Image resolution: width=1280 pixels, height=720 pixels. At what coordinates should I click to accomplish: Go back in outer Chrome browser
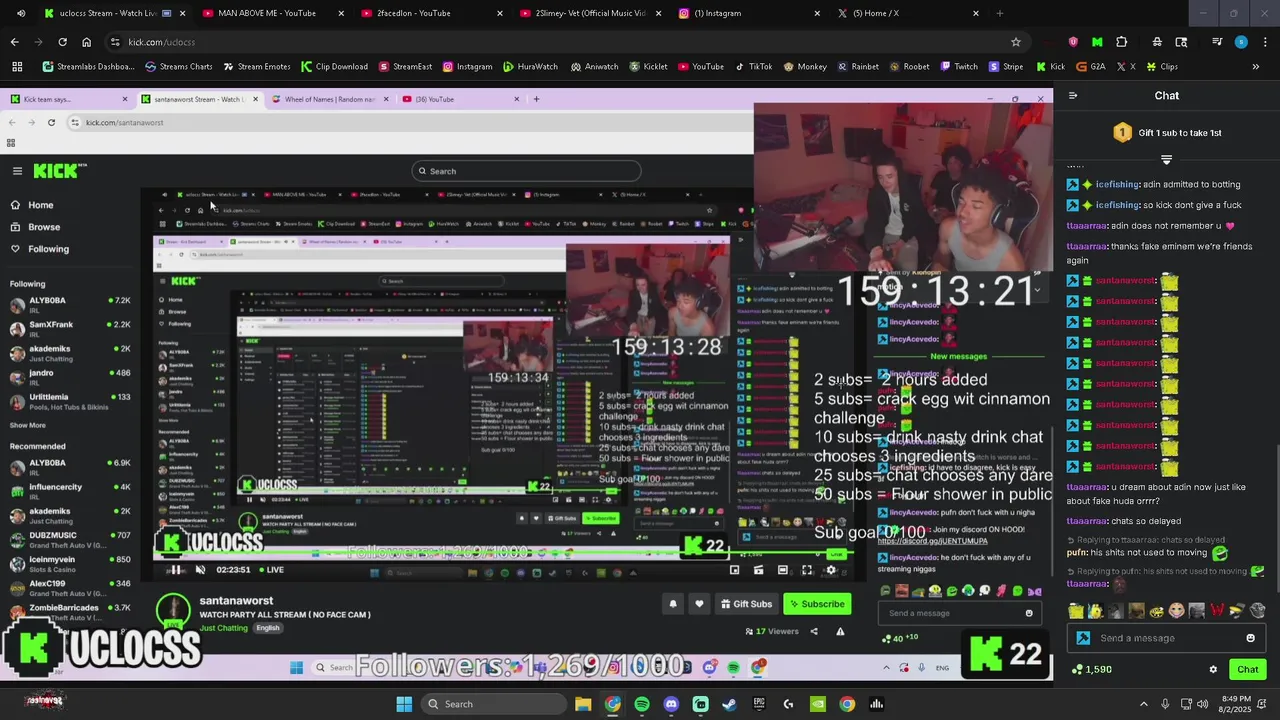pos(14,42)
